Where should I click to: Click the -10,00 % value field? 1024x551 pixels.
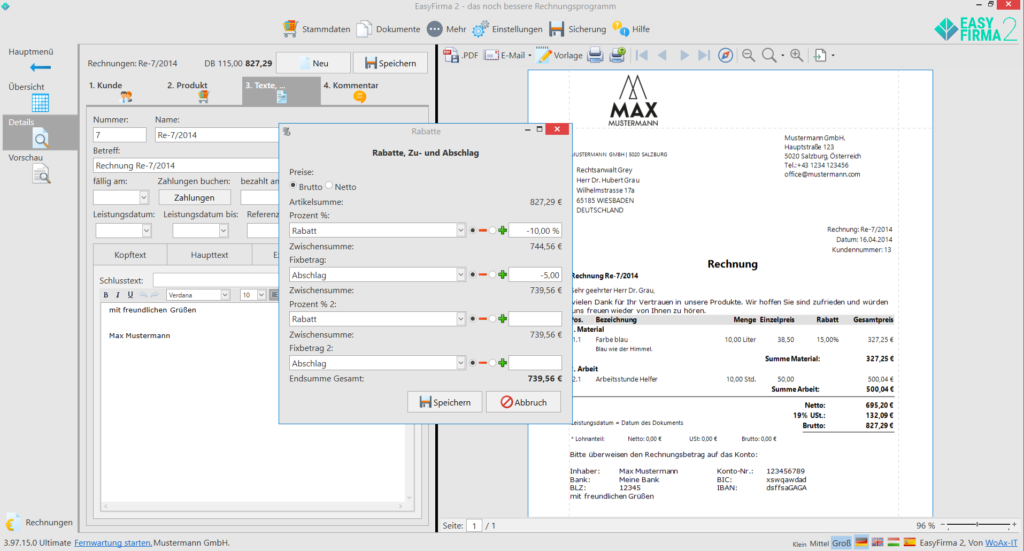coord(535,230)
